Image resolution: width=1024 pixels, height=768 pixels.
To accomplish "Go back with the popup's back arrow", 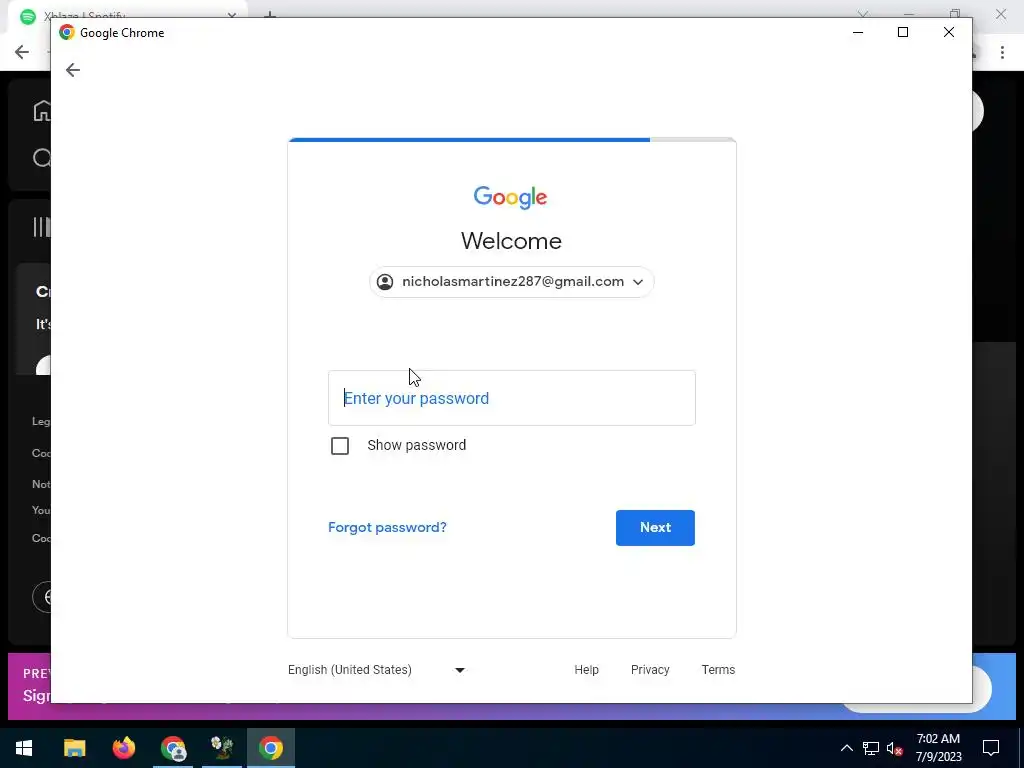I will (72, 70).
